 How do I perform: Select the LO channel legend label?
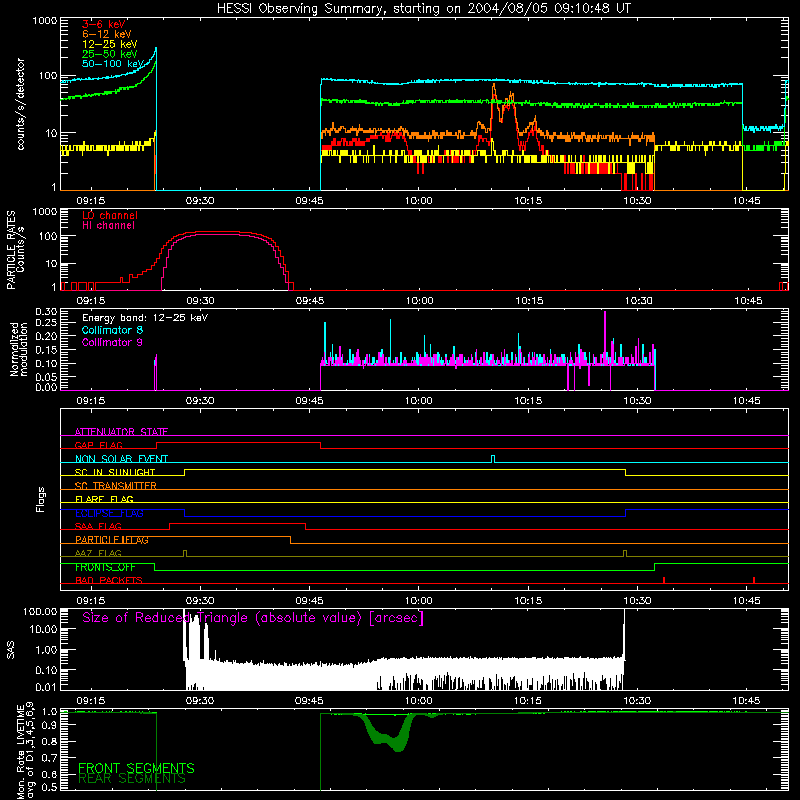tap(110, 215)
